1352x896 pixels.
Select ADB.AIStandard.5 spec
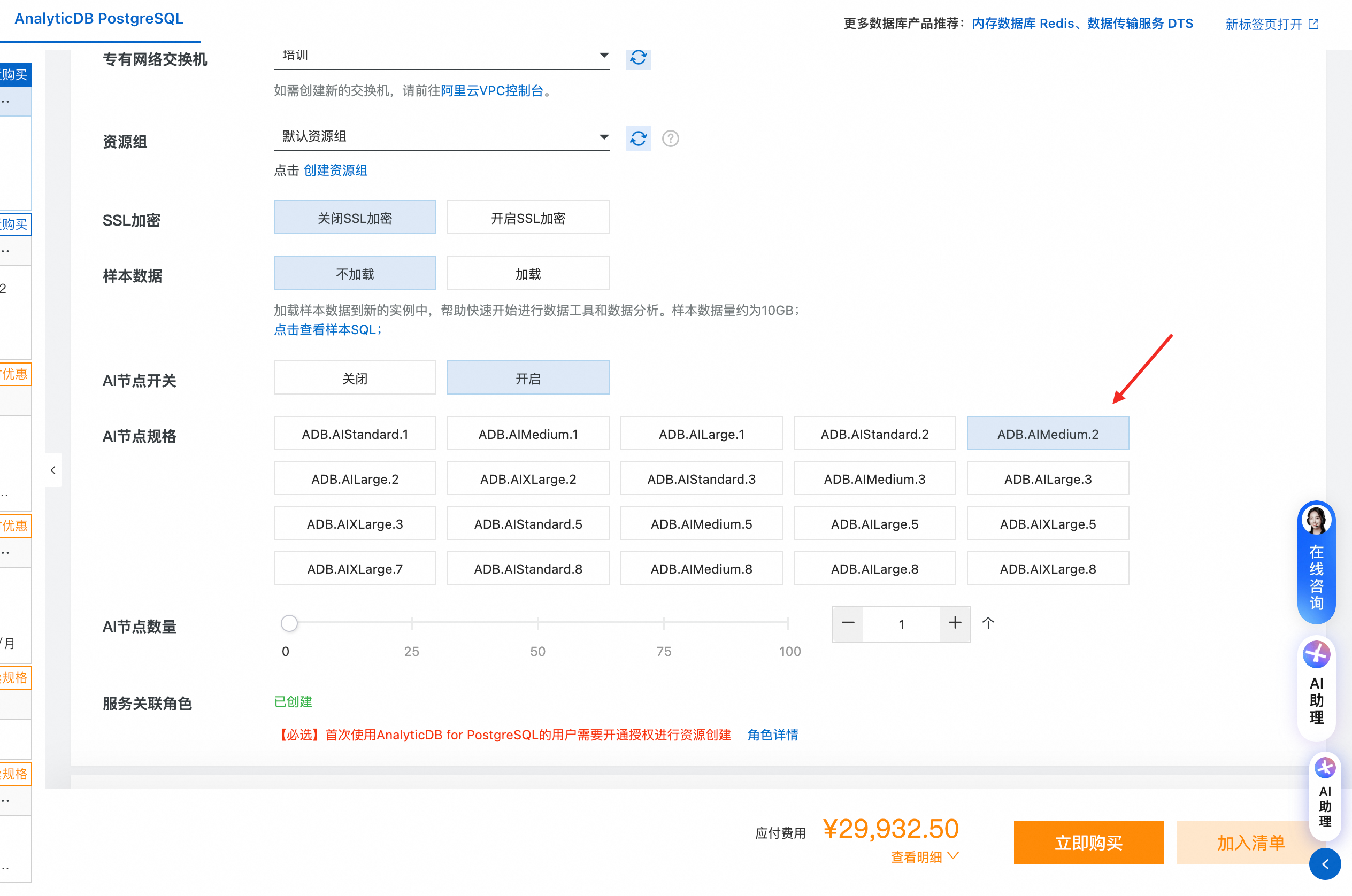point(528,523)
